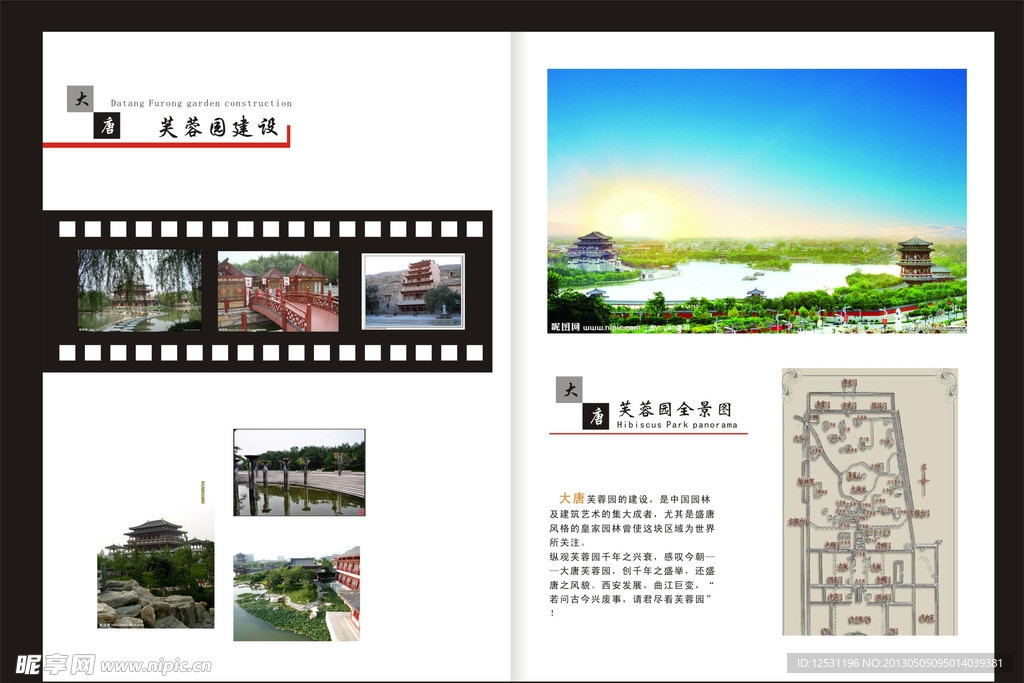Viewport: 1024px width, 683px height.
Task: Click the orange 大唐 text in paragraph
Action: (571, 497)
